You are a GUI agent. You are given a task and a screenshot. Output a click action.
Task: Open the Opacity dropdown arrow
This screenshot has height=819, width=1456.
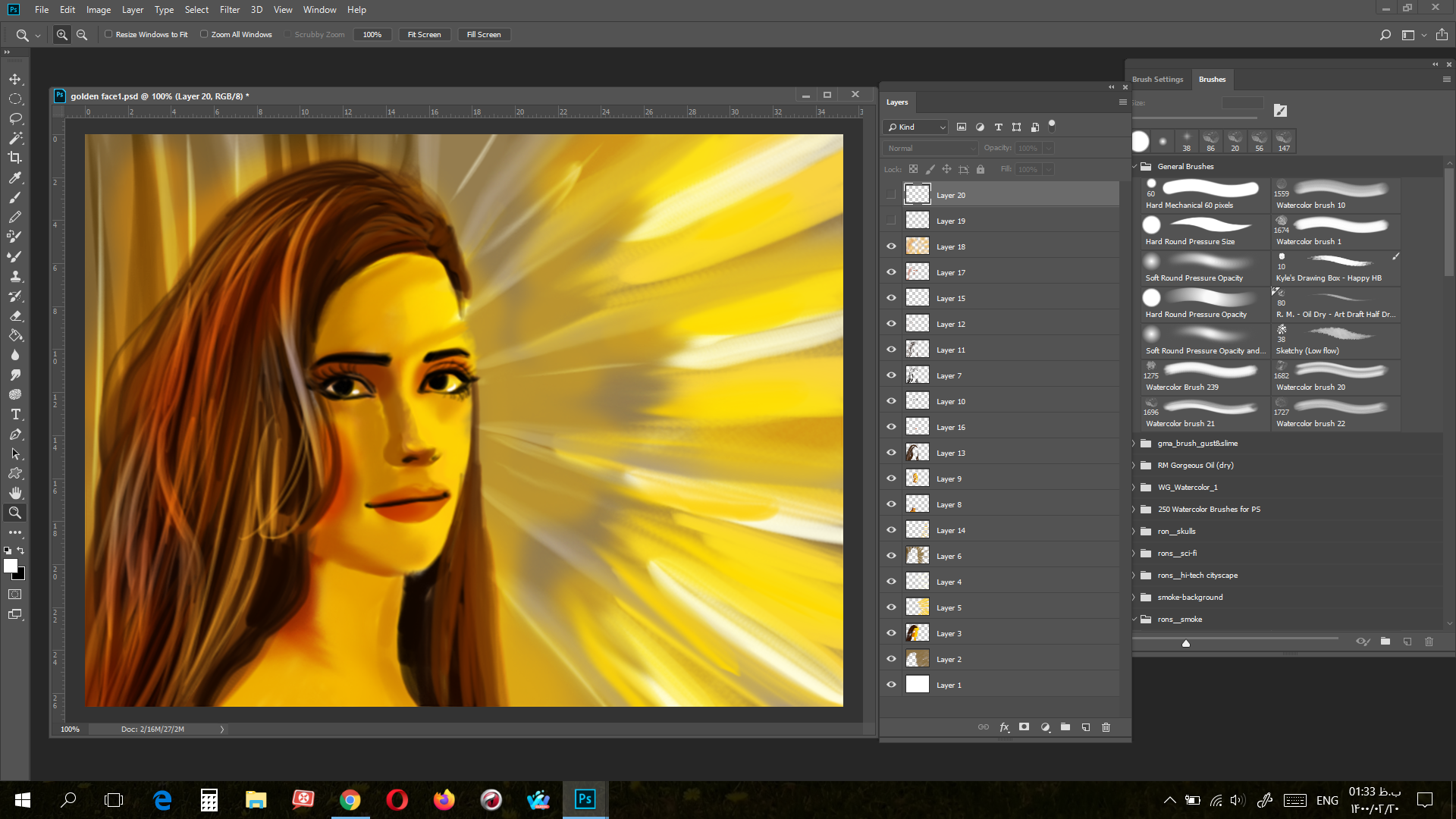[x=1048, y=148]
